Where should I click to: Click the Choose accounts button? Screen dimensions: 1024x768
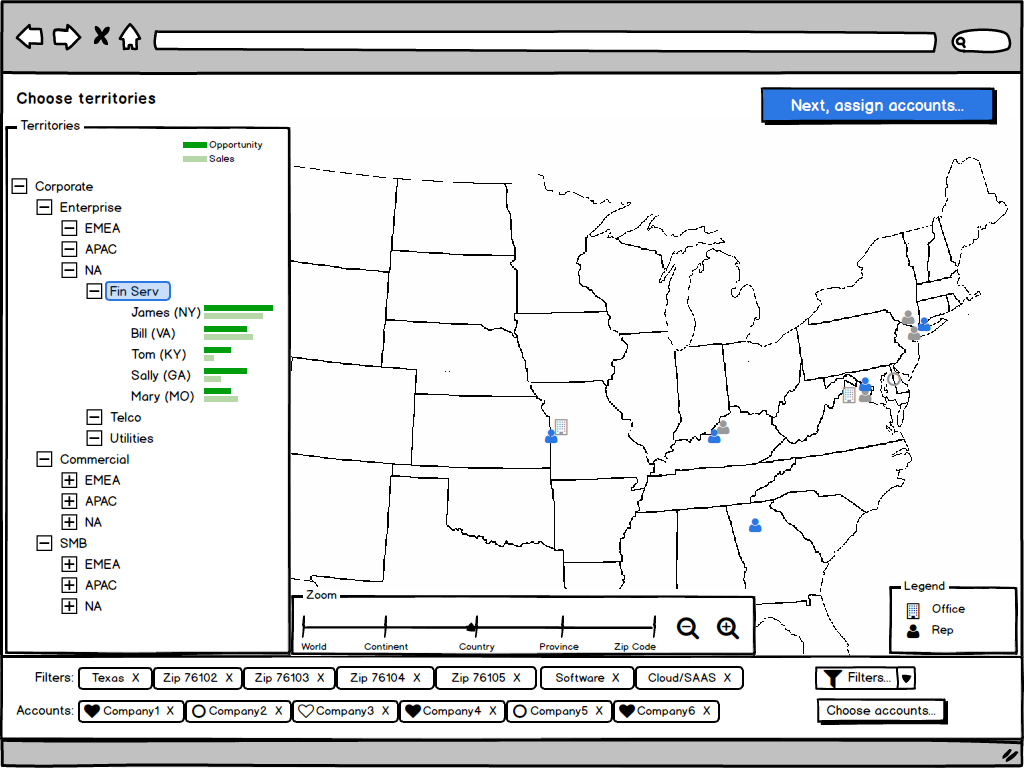881,710
